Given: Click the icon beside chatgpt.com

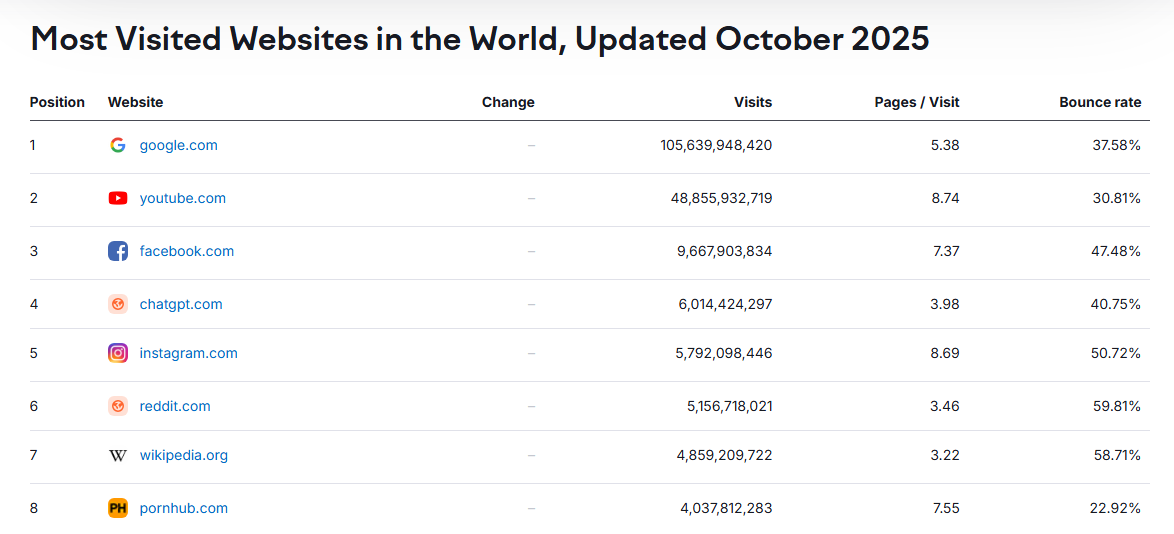Looking at the screenshot, I should [x=118, y=304].
